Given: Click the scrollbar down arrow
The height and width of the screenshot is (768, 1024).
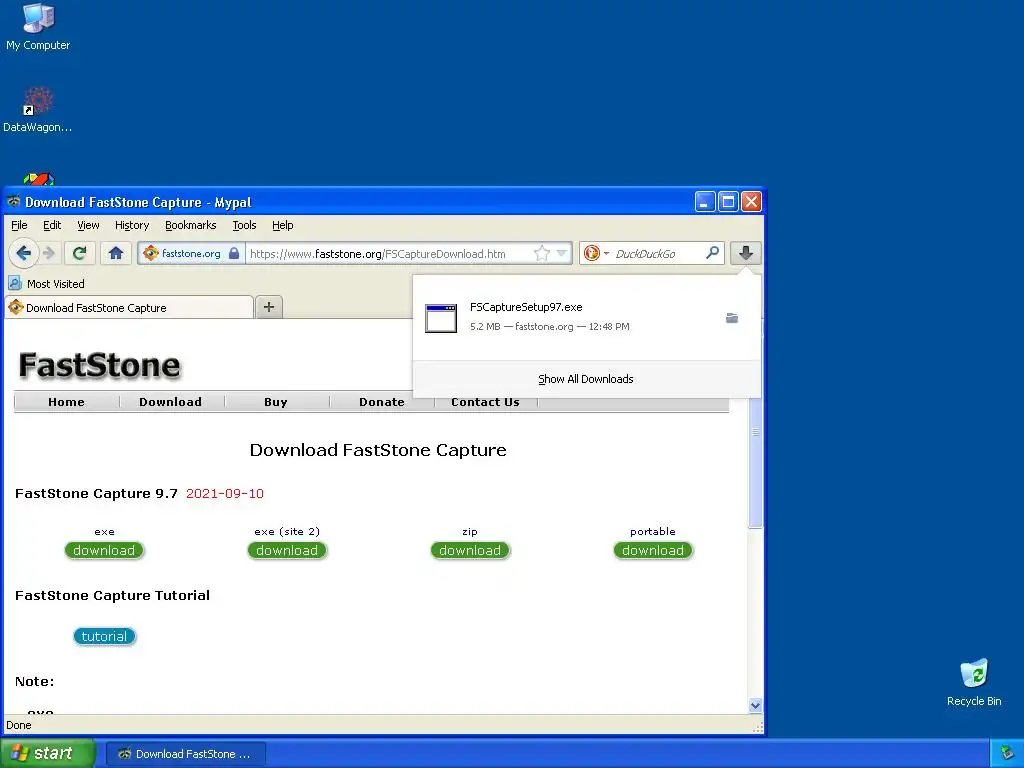Looking at the screenshot, I should coord(755,705).
